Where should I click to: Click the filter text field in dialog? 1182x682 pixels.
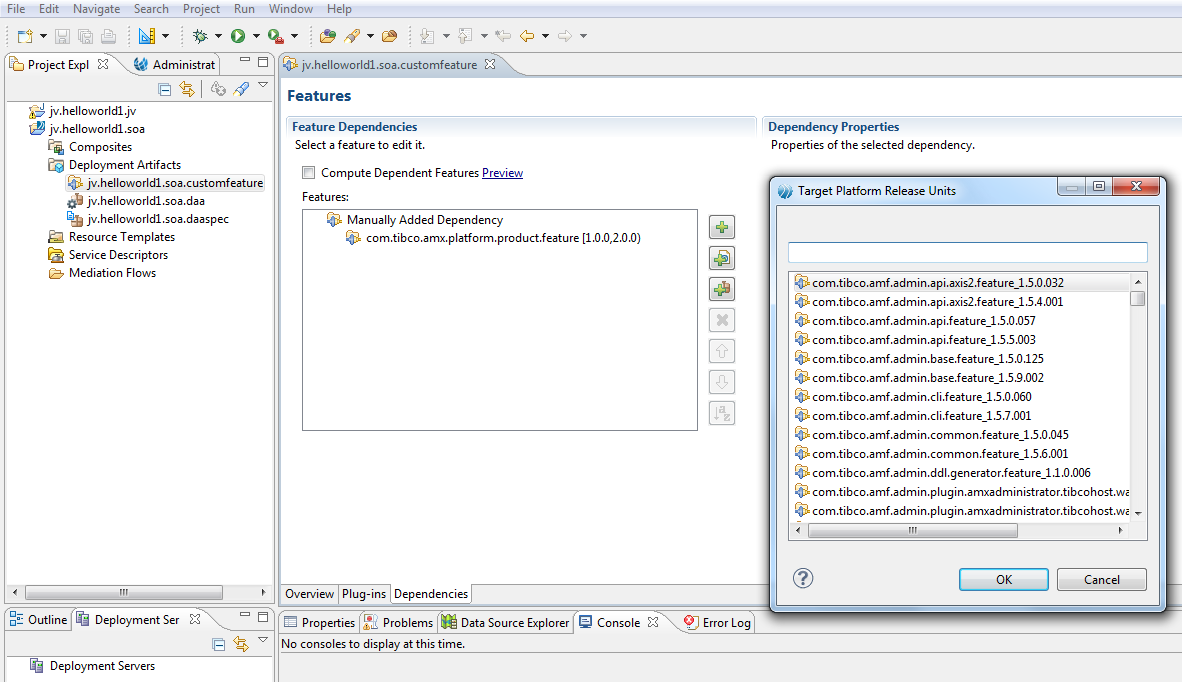point(967,252)
